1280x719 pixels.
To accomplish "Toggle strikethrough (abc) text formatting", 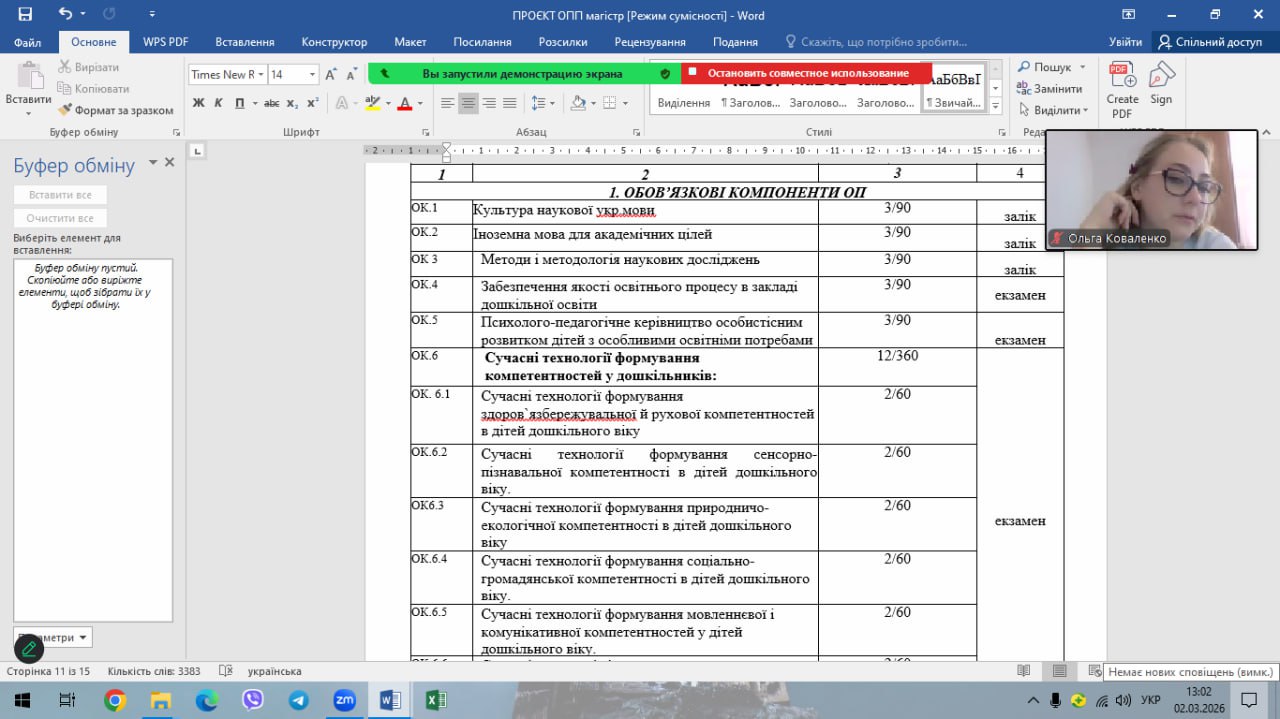I will pyautogui.click(x=271, y=103).
